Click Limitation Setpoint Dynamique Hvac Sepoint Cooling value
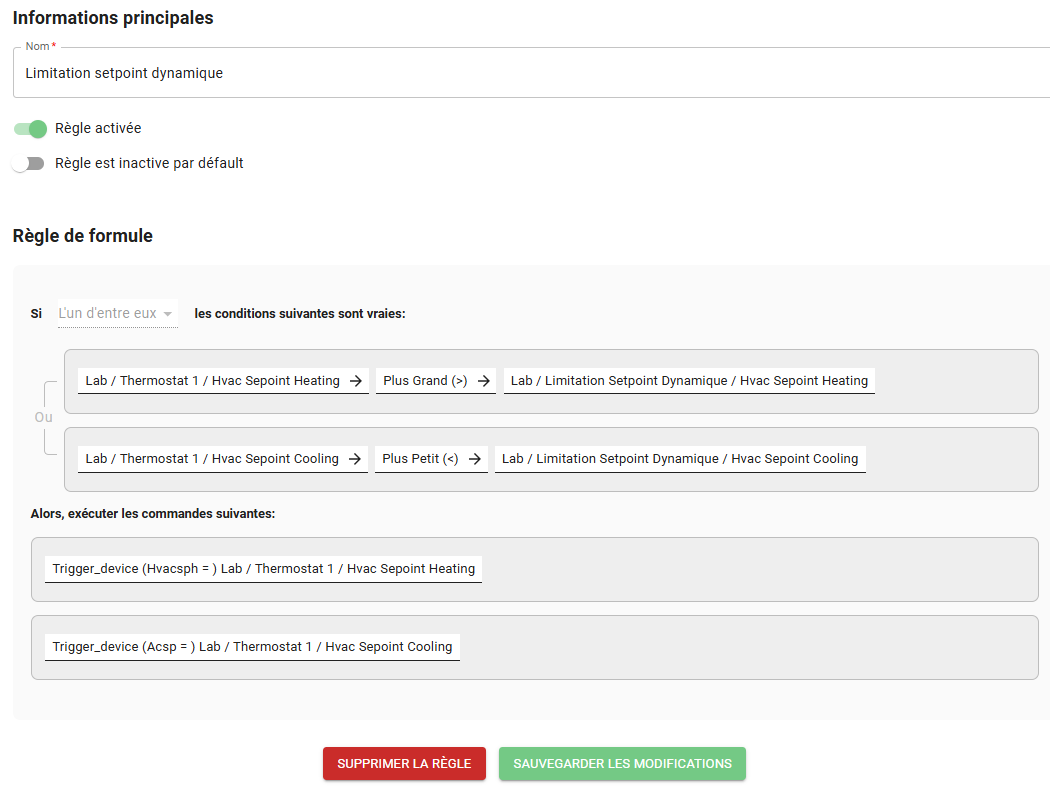This screenshot has height=786, width=1050. [x=680, y=459]
